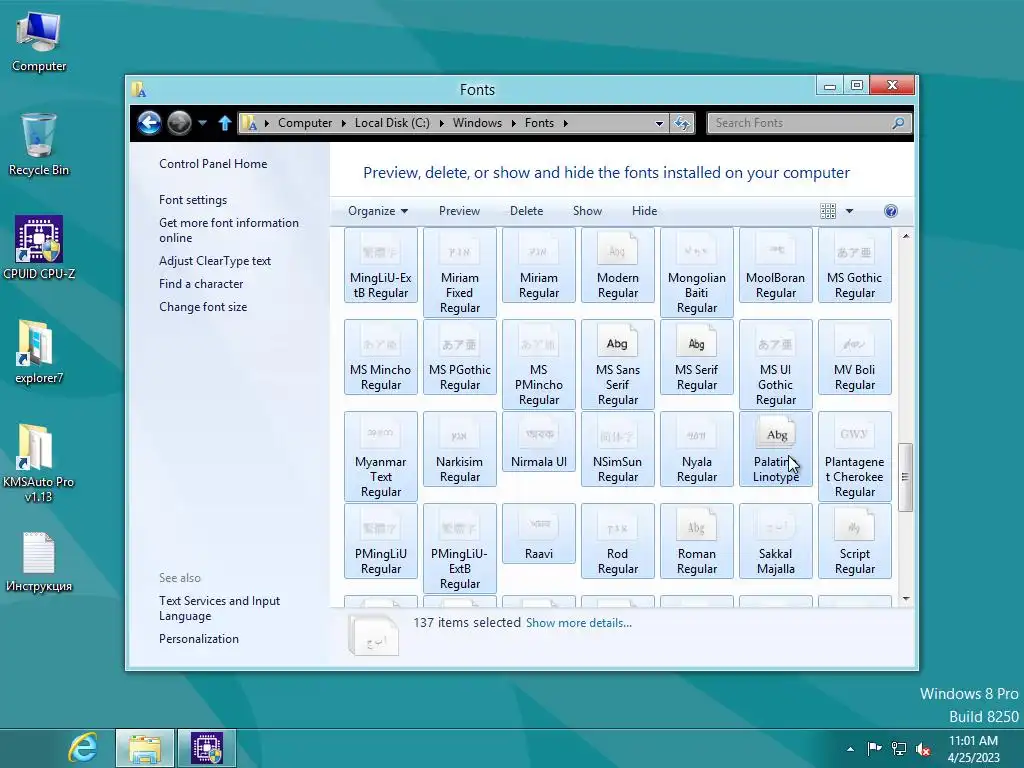The height and width of the screenshot is (768, 1024).
Task: Open the address bar history dropdown
Action: 659,123
